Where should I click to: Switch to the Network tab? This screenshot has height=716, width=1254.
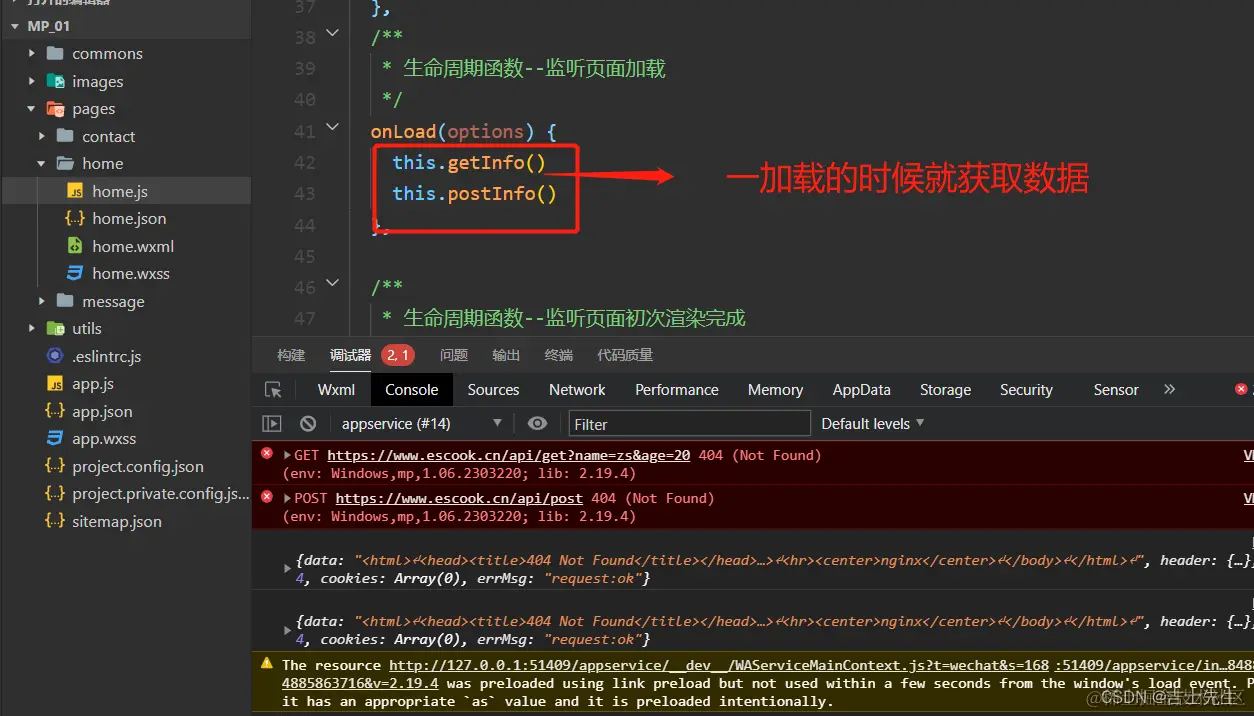point(577,390)
